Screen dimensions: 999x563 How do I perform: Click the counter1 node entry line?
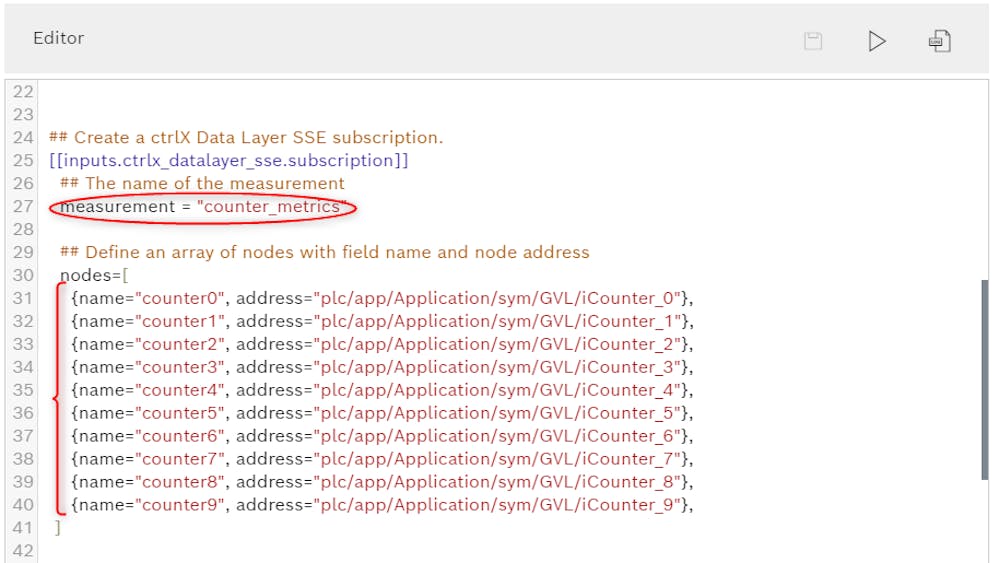click(382, 321)
